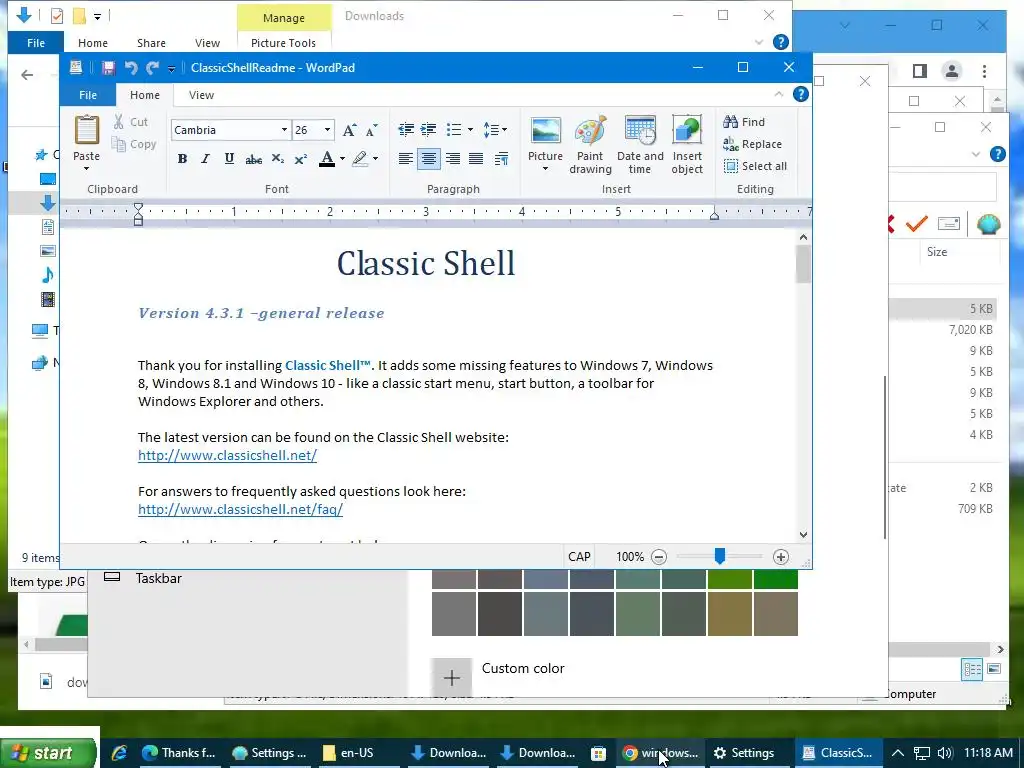Screen dimensions: 1024x768
Task: Select the golden-brown accent color swatch
Action: click(x=729, y=614)
